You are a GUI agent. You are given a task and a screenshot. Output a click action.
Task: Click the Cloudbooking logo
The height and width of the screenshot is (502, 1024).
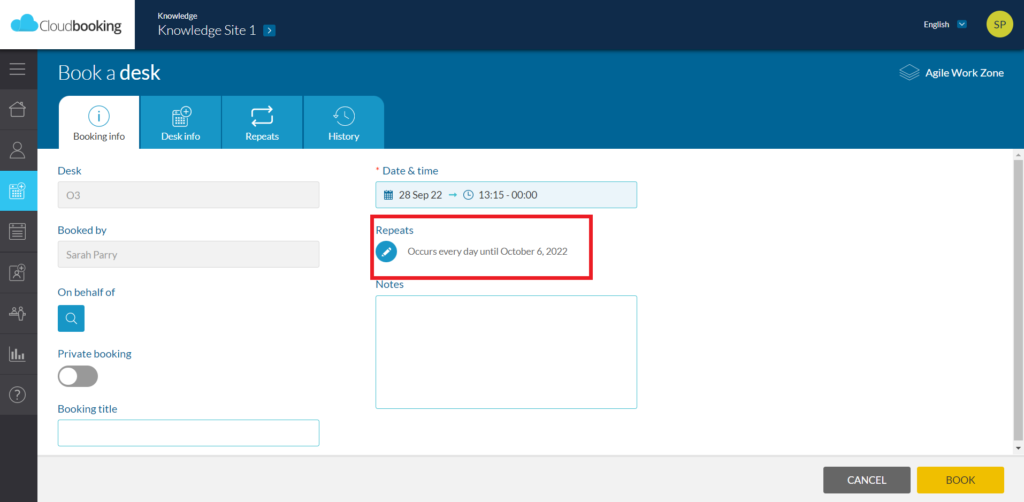click(67, 25)
